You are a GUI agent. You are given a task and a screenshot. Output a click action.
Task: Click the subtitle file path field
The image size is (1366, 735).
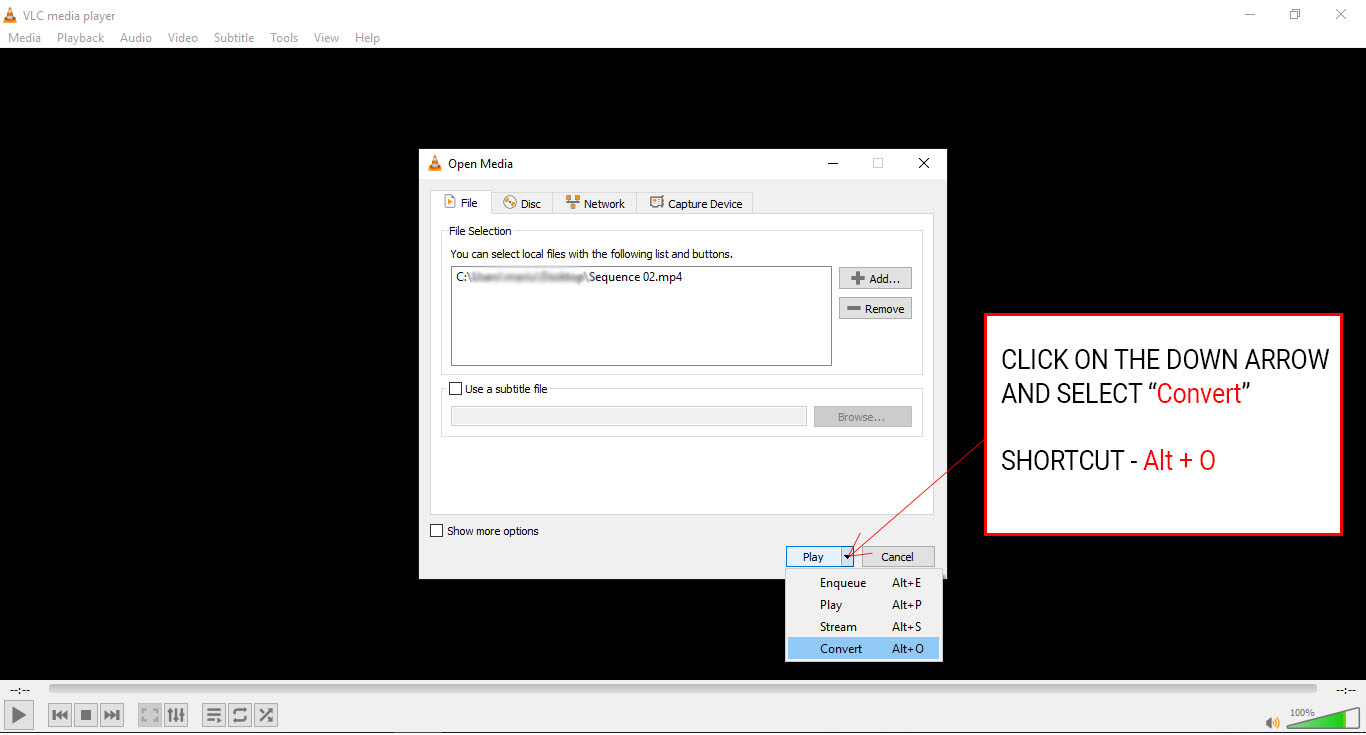click(x=628, y=416)
